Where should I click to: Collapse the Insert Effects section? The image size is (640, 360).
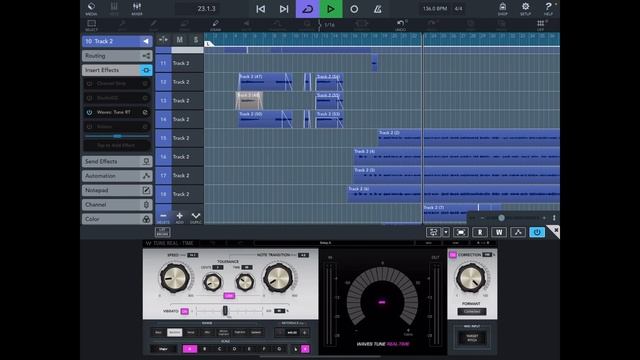coord(117,70)
